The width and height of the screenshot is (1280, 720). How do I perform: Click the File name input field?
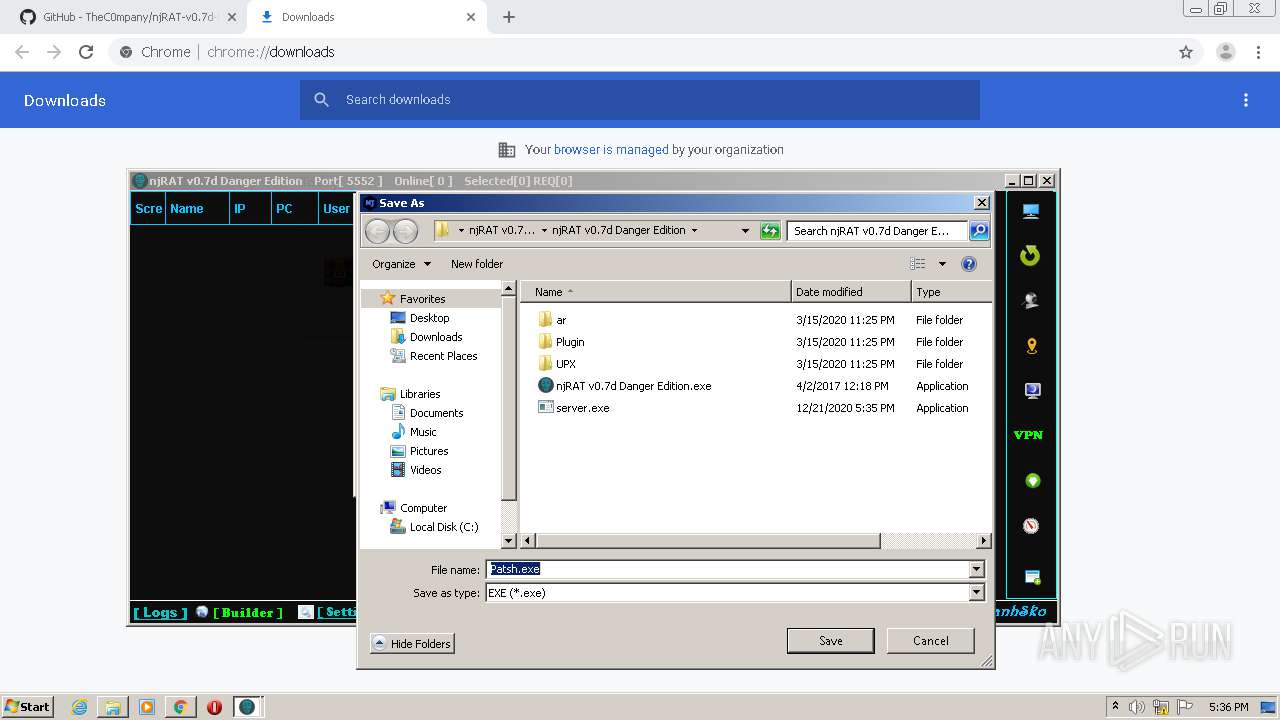pyautogui.click(x=727, y=569)
